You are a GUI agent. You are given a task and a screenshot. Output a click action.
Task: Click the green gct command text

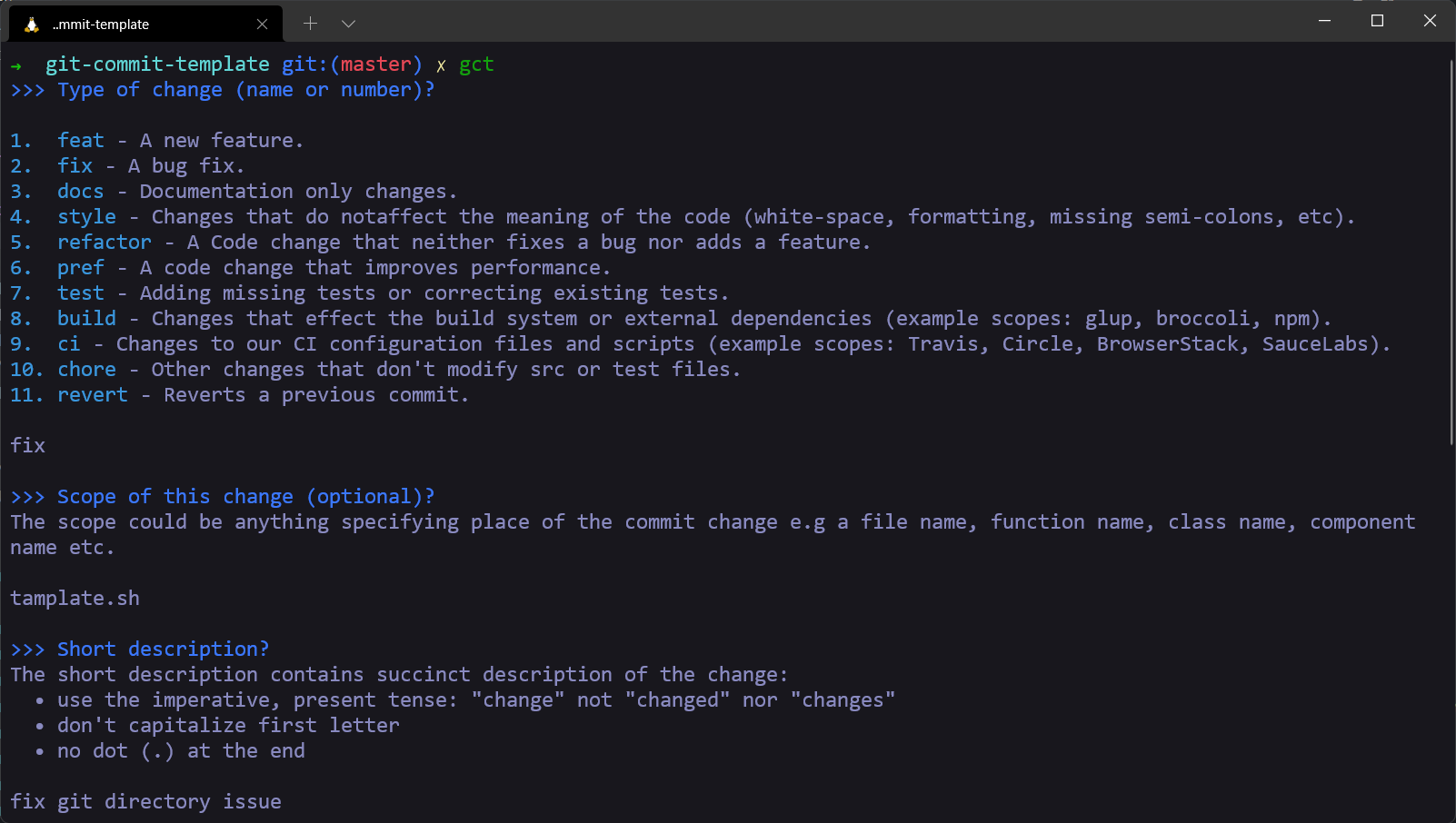(x=476, y=64)
